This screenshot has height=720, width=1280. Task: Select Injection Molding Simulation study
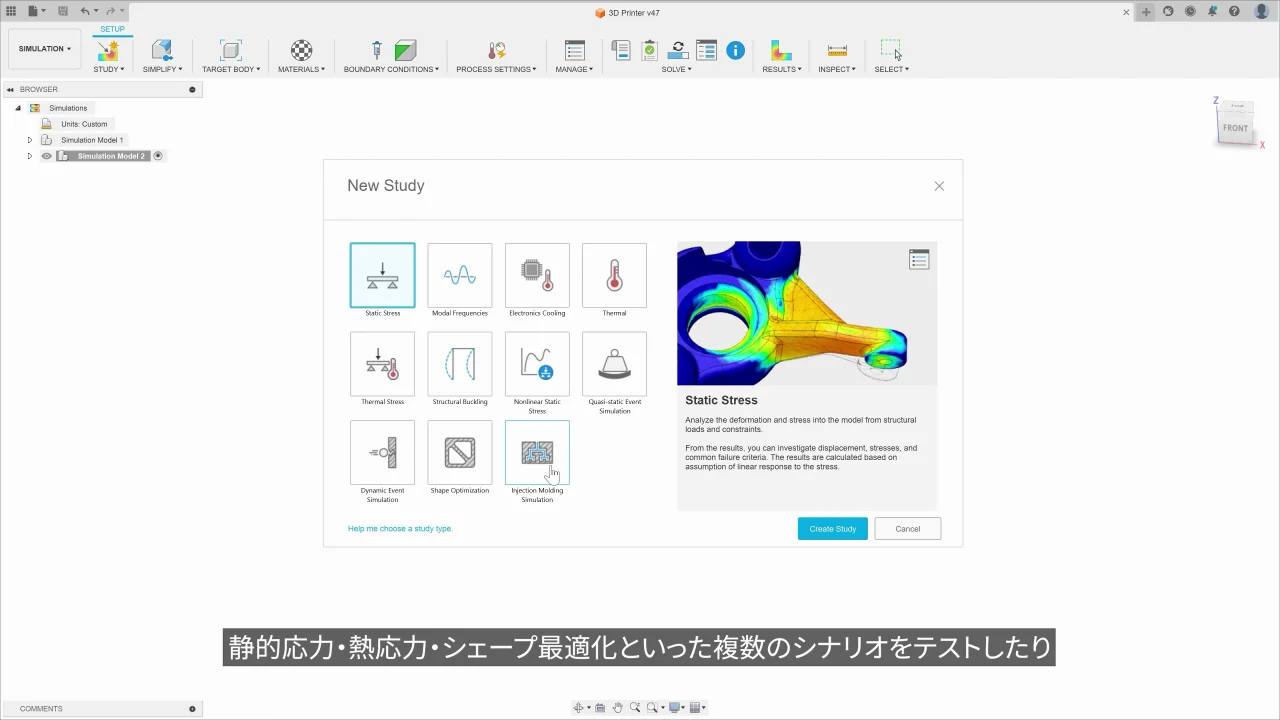[x=537, y=452]
